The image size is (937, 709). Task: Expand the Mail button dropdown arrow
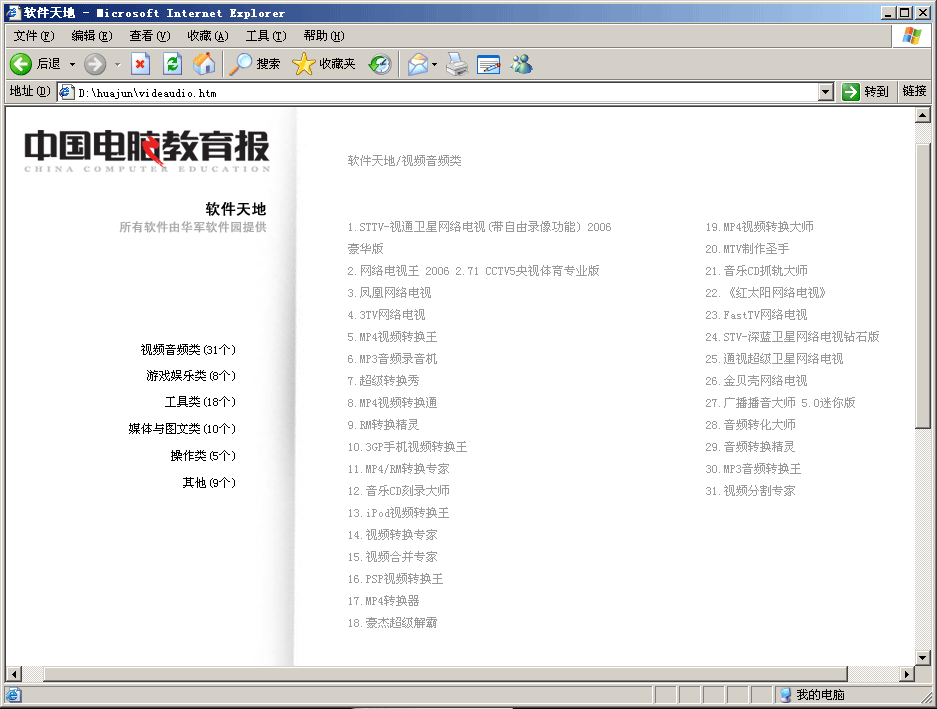tap(434, 64)
